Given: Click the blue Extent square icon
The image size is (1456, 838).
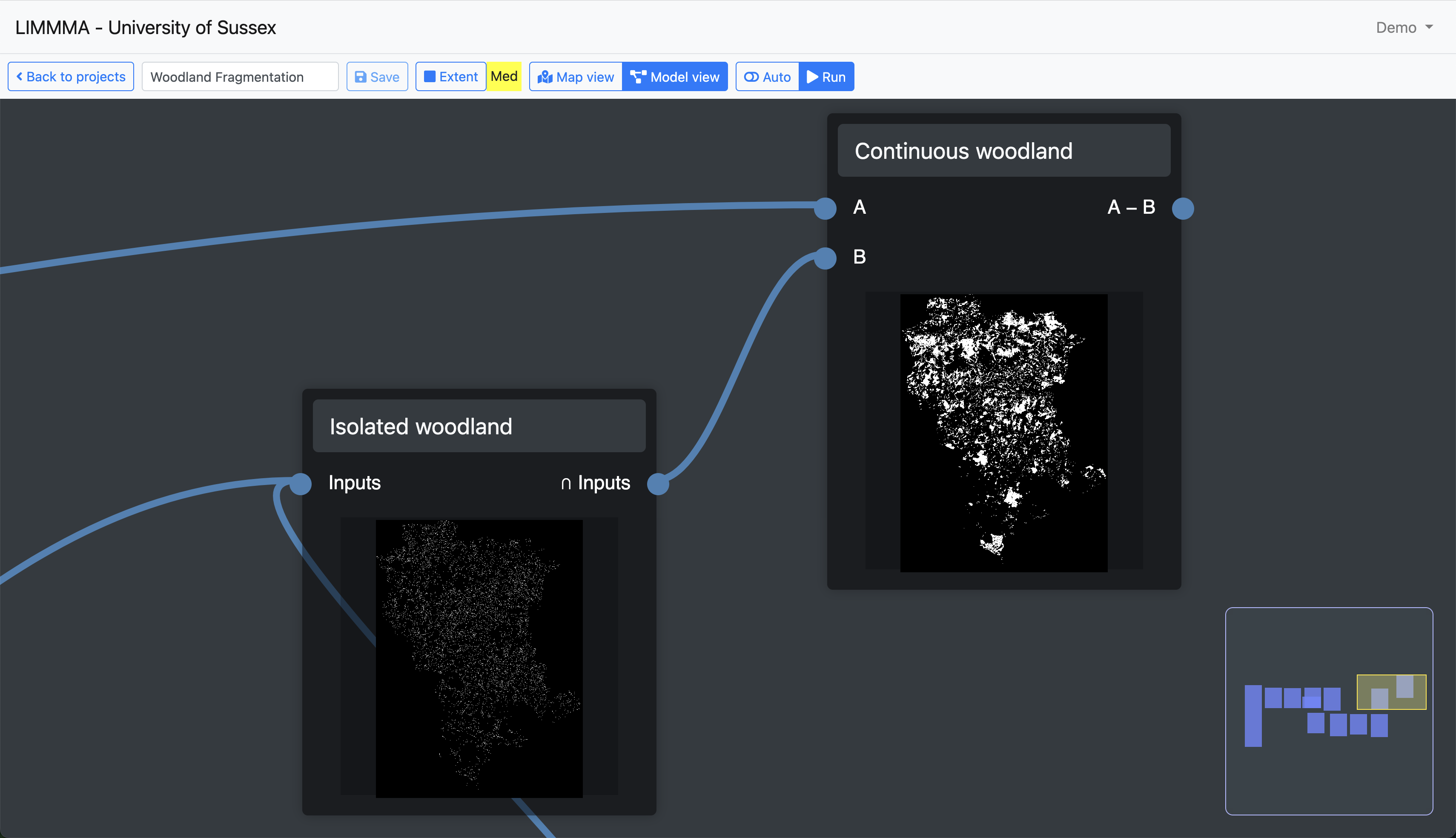Looking at the screenshot, I should (x=429, y=77).
